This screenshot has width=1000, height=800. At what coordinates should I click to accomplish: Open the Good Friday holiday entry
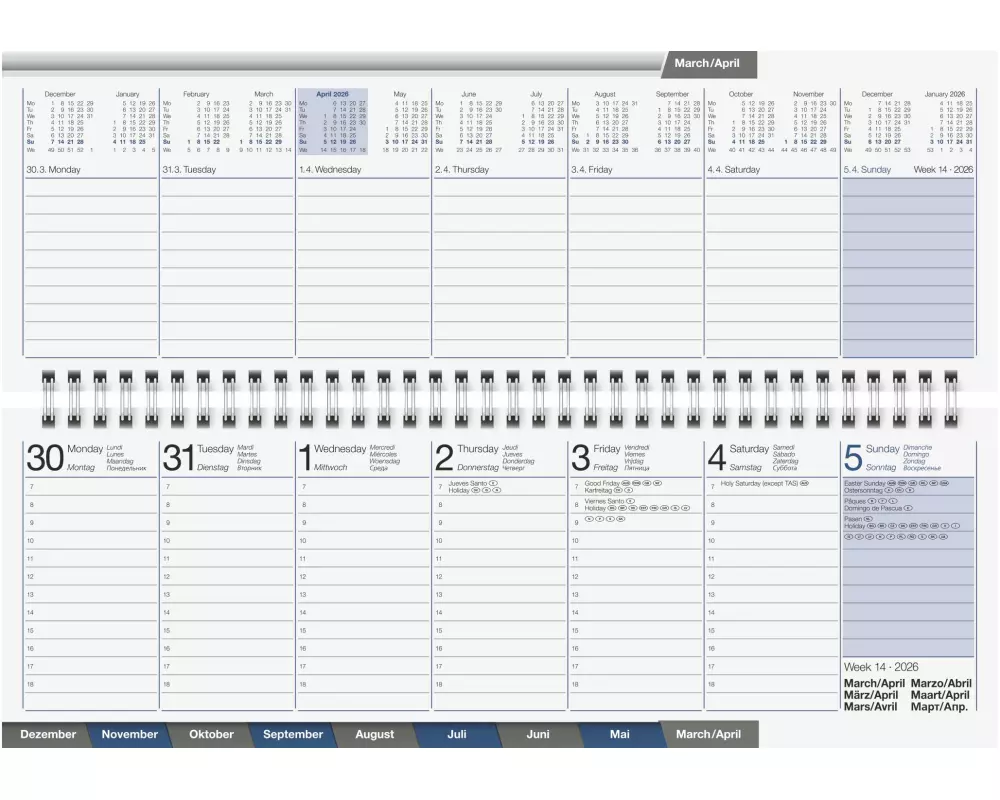(602, 483)
